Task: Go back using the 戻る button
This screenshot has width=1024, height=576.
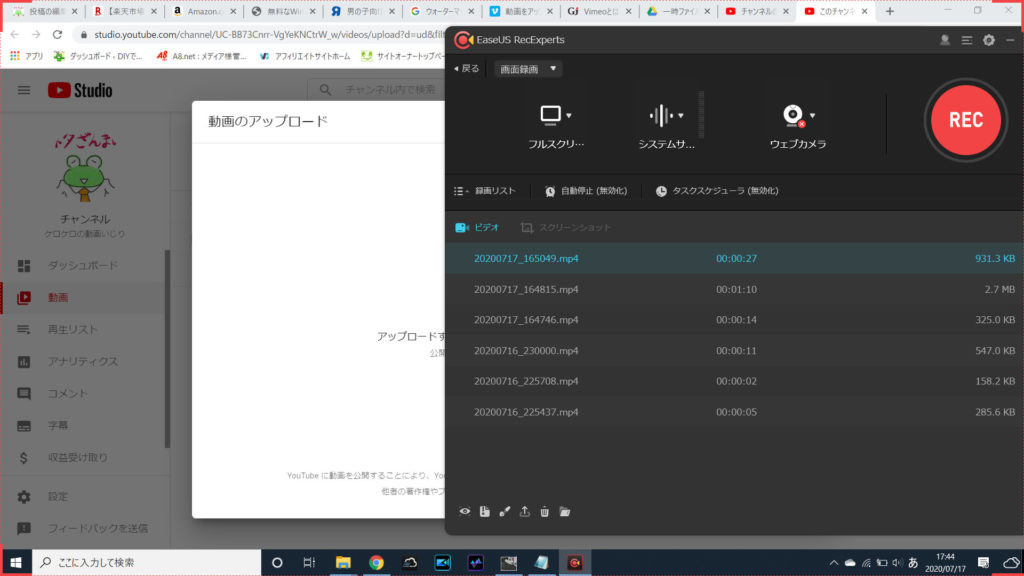Action: (x=466, y=69)
